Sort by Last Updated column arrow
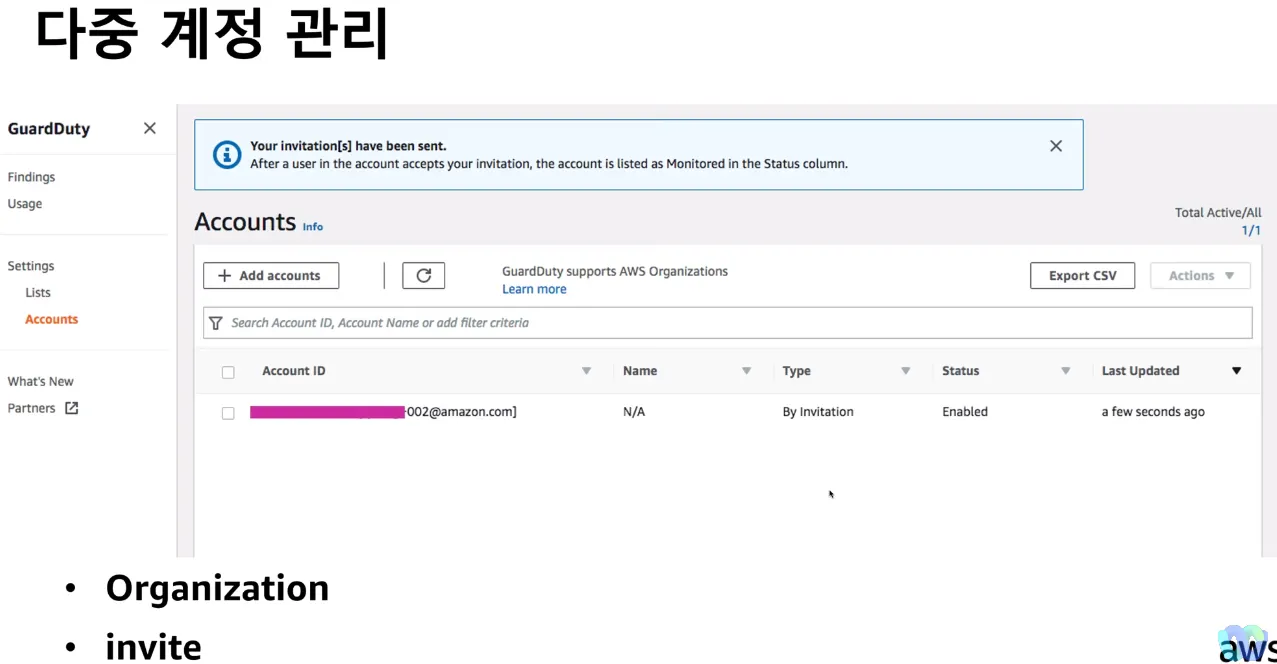 tap(1236, 371)
